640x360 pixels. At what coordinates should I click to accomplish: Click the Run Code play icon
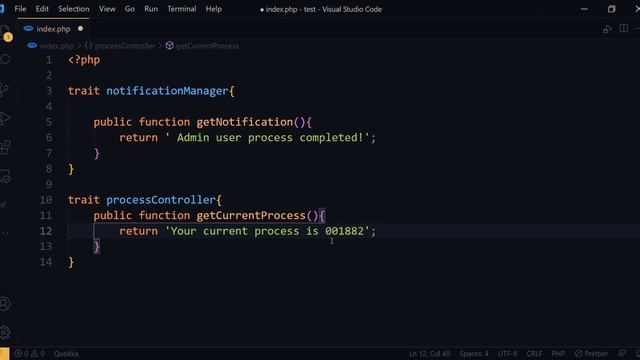coord(607,29)
